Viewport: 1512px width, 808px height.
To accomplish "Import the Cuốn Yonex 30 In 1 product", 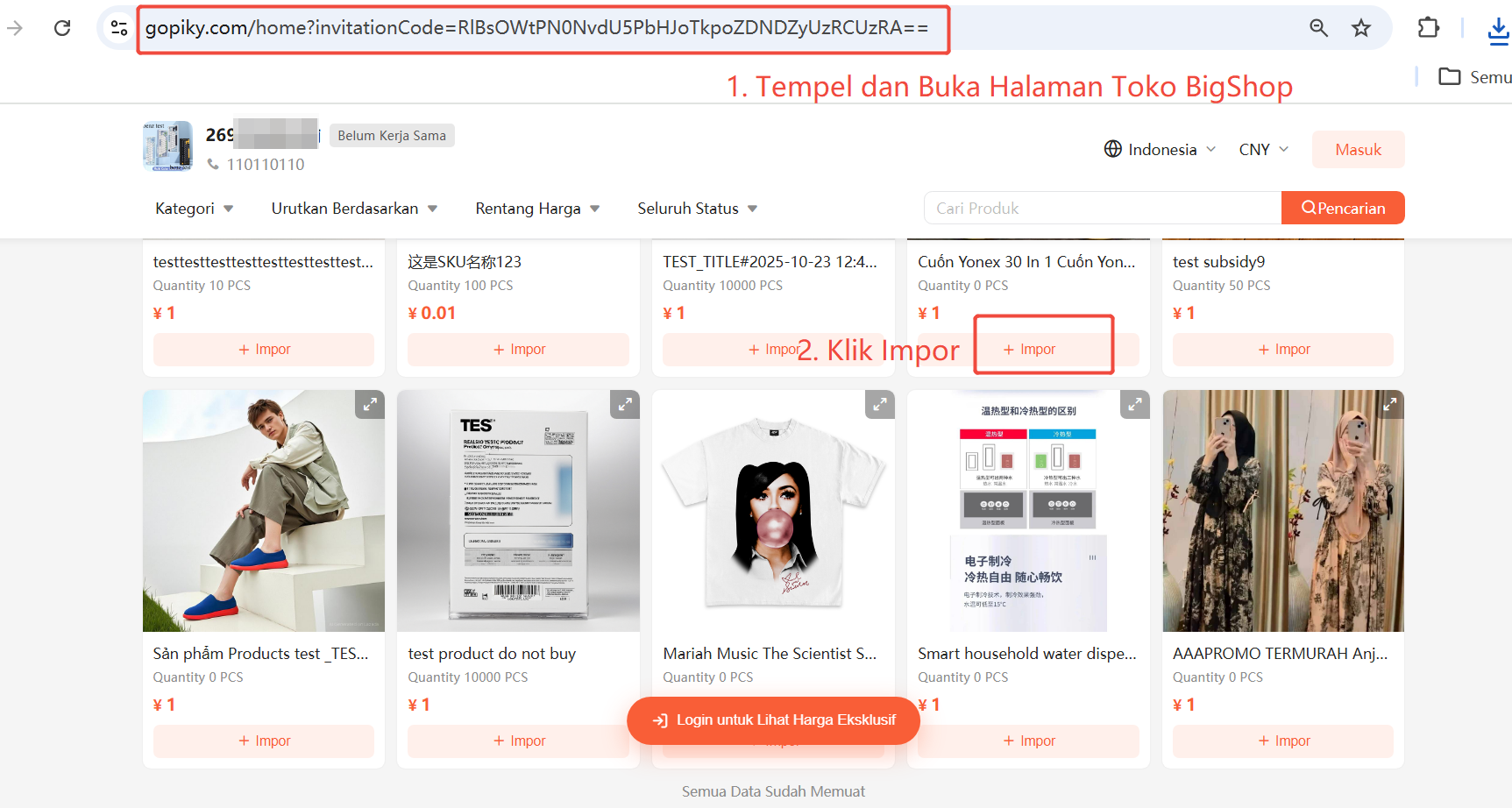I will [1029, 349].
